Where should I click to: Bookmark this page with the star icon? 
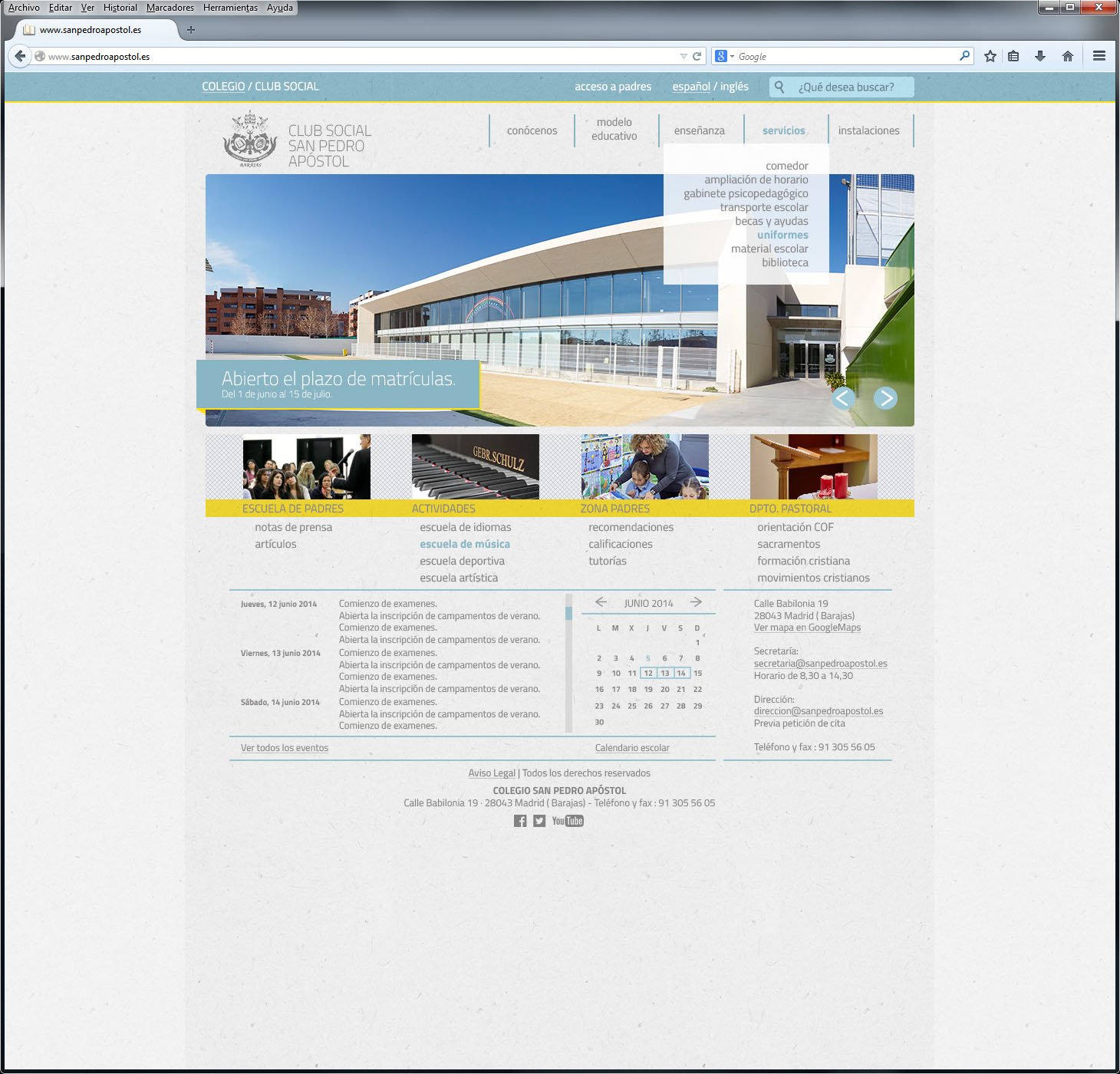pyautogui.click(x=990, y=55)
